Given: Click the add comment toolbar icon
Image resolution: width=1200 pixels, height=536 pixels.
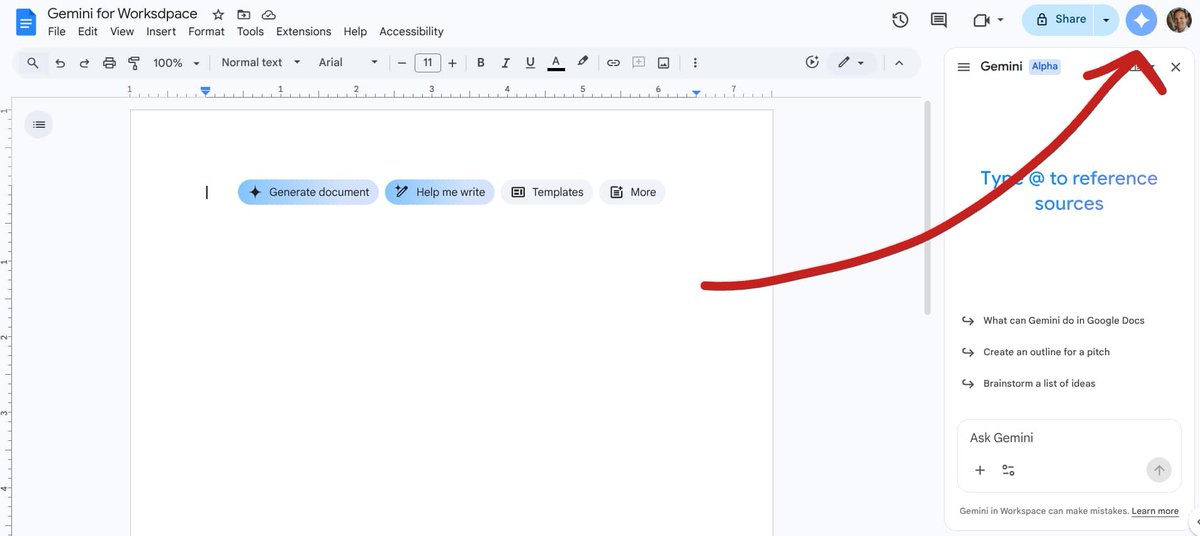Looking at the screenshot, I should click(638, 63).
